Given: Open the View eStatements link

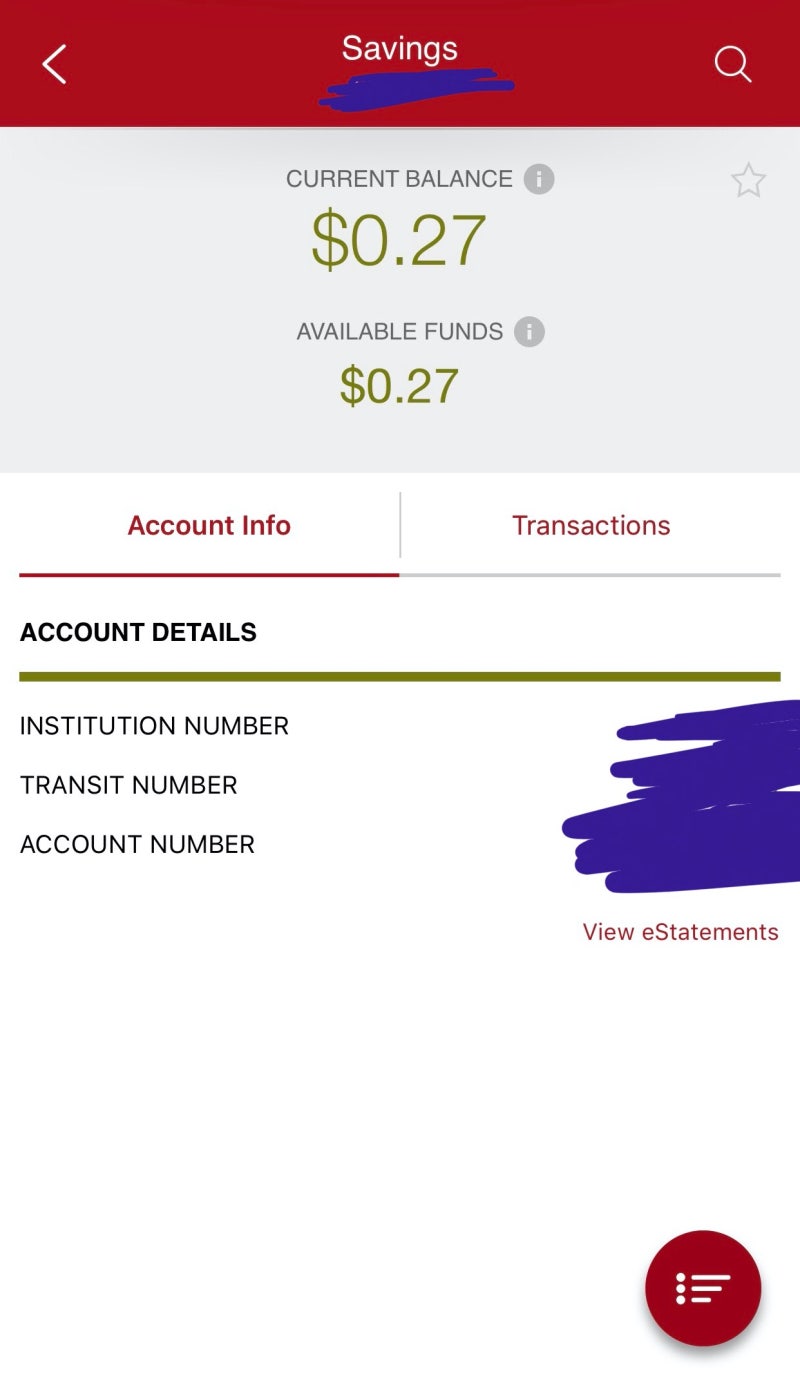Looking at the screenshot, I should point(680,932).
